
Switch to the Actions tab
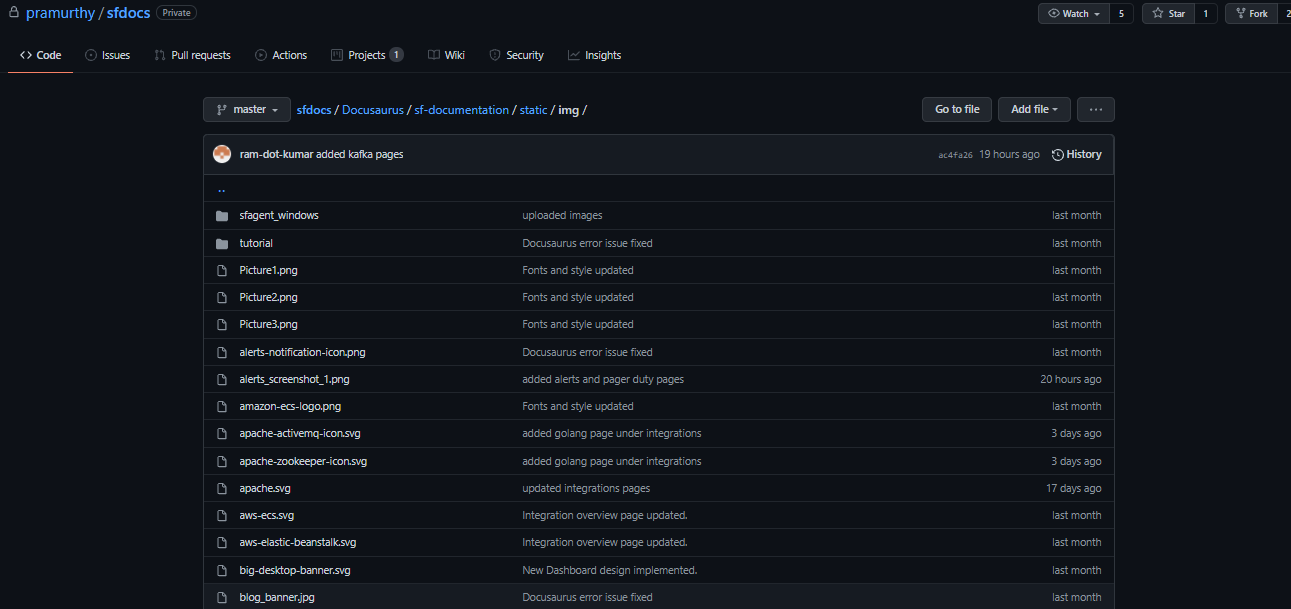pyautogui.click(x=281, y=55)
